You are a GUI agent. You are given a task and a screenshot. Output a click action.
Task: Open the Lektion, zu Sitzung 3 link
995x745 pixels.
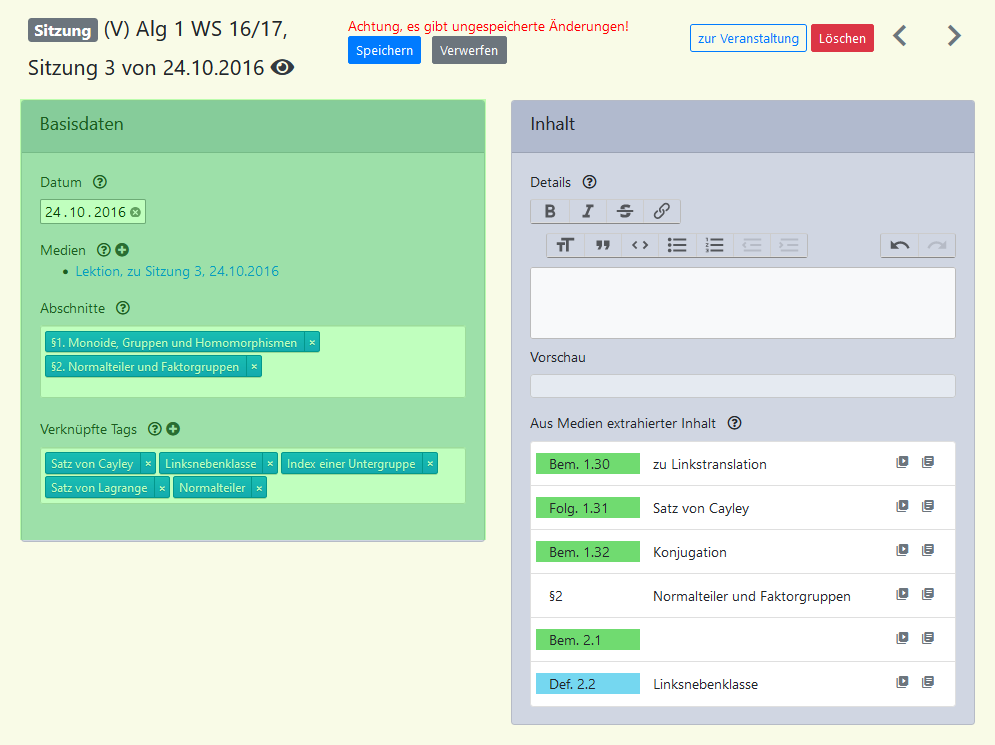click(177, 271)
